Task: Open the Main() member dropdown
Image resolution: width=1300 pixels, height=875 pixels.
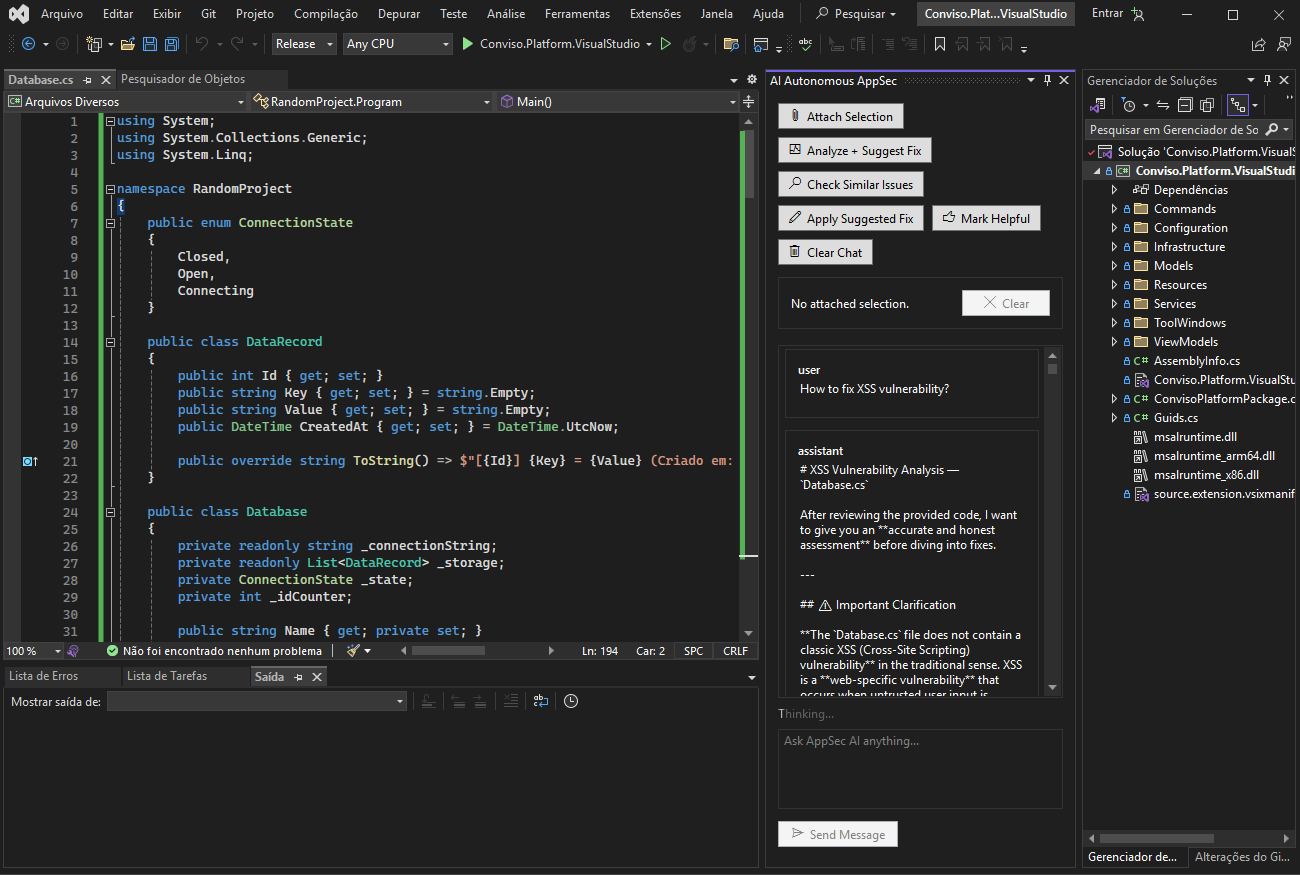Action: click(618, 101)
